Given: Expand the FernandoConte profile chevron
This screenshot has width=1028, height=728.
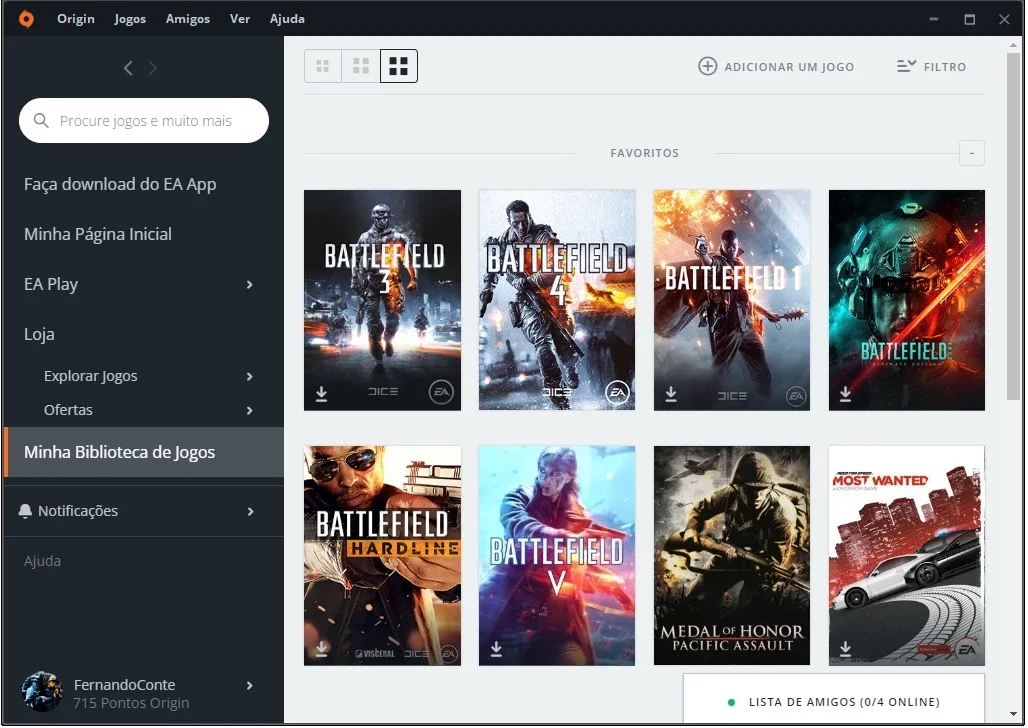Looking at the screenshot, I should pos(249,685).
